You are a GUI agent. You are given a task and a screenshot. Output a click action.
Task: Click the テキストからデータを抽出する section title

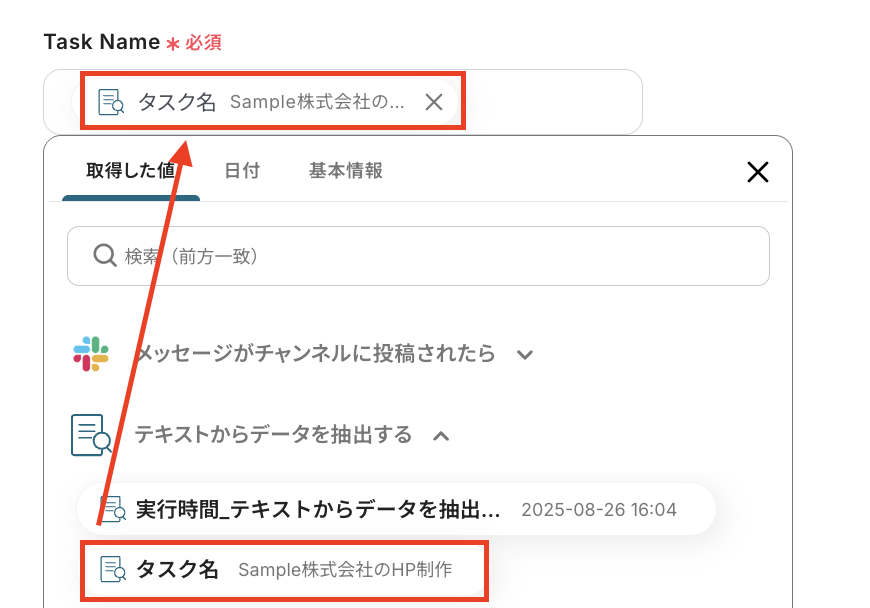click(x=273, y=435)
